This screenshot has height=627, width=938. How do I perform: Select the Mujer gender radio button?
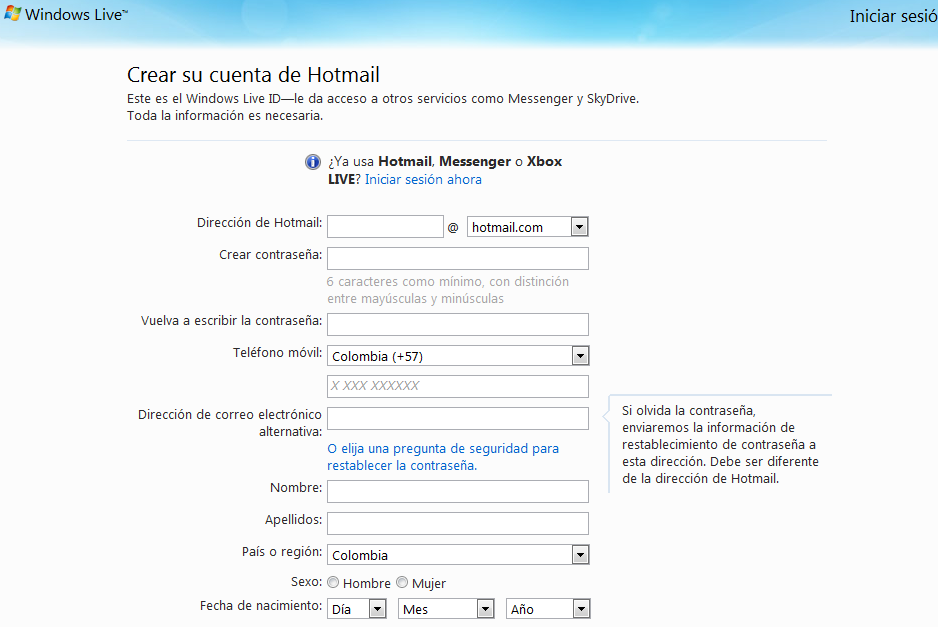click(401, 582)
